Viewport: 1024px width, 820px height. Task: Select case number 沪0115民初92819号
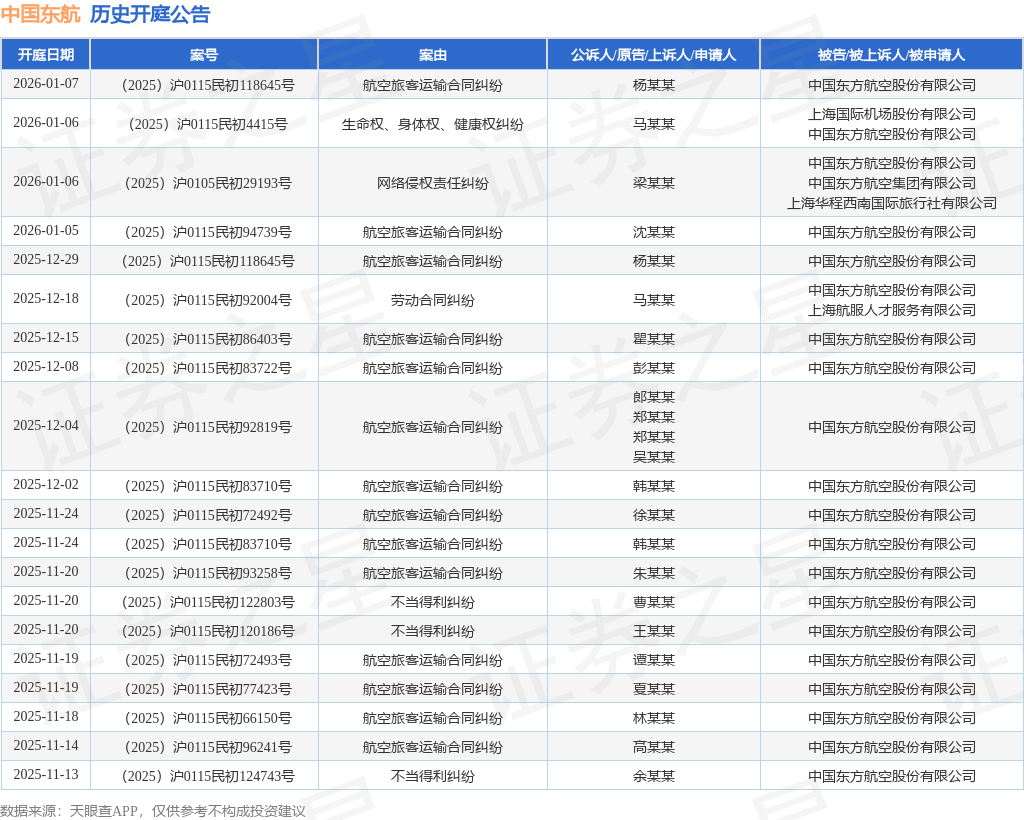click(x=208, y=427)
